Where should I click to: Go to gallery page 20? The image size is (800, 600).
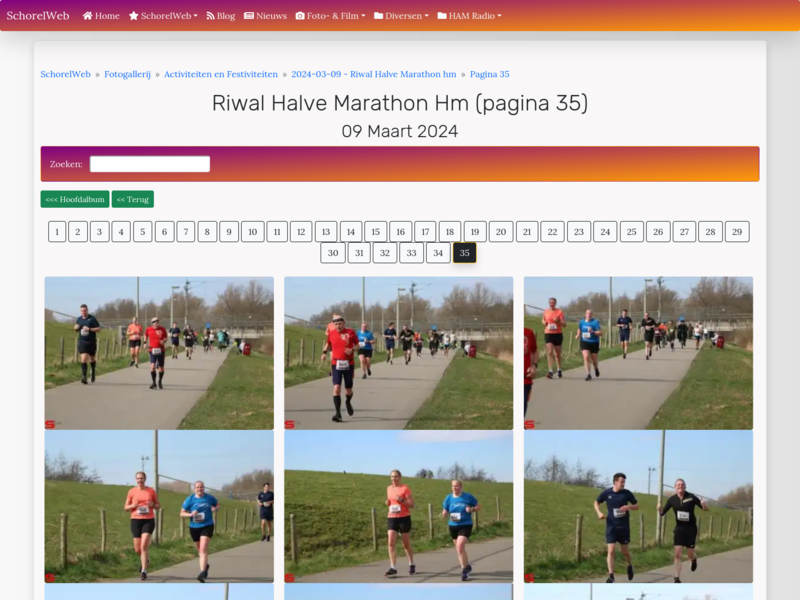coord(501,232)
